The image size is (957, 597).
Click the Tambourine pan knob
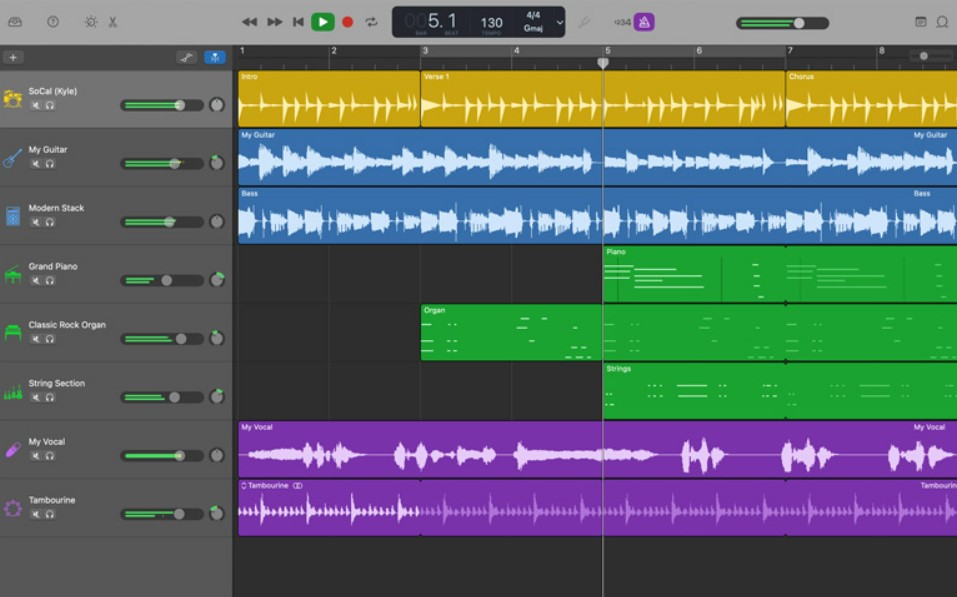217,513
